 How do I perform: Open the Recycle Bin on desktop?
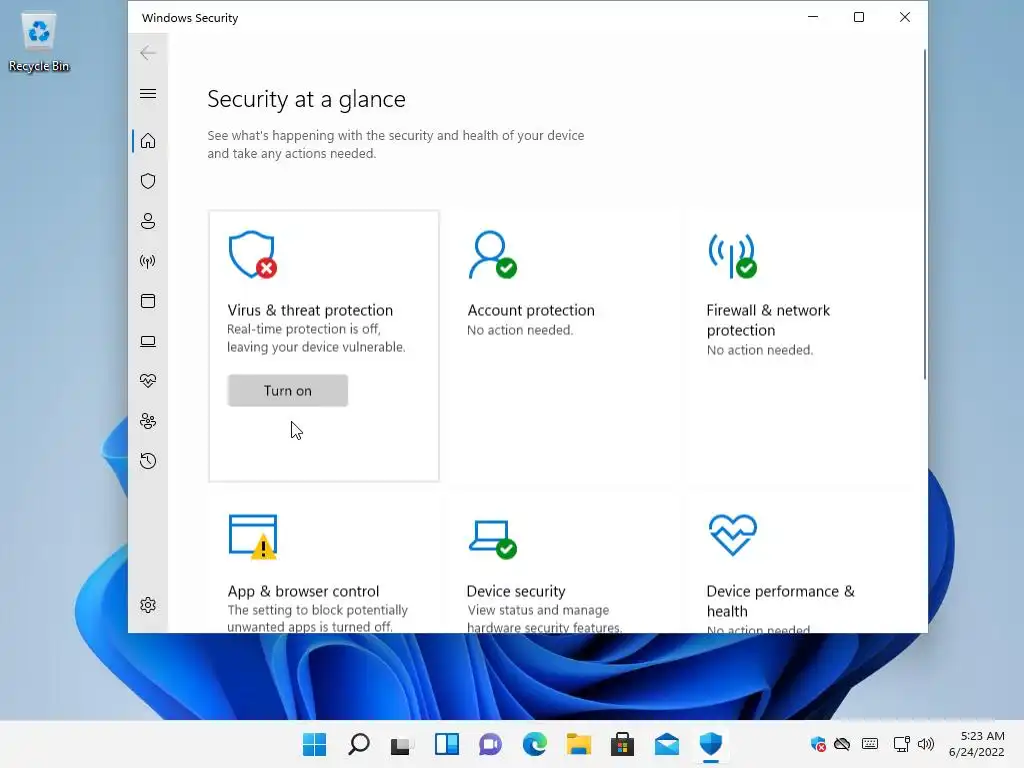click(x=39, y=42)
